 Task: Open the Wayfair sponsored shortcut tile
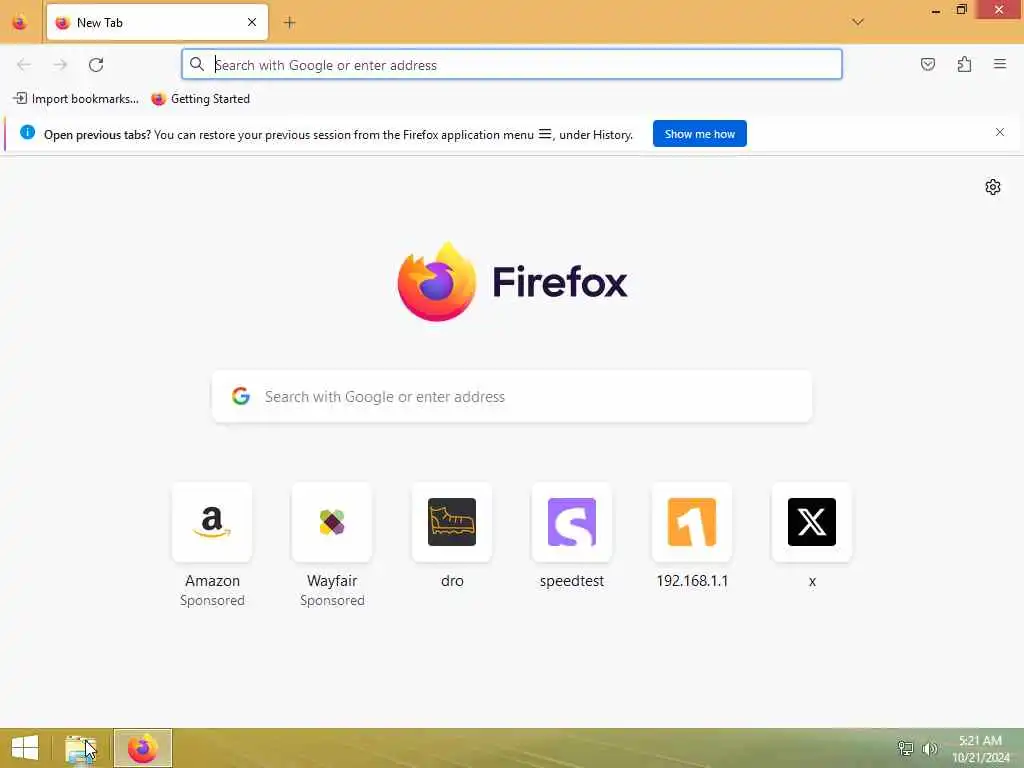[332, 522]
